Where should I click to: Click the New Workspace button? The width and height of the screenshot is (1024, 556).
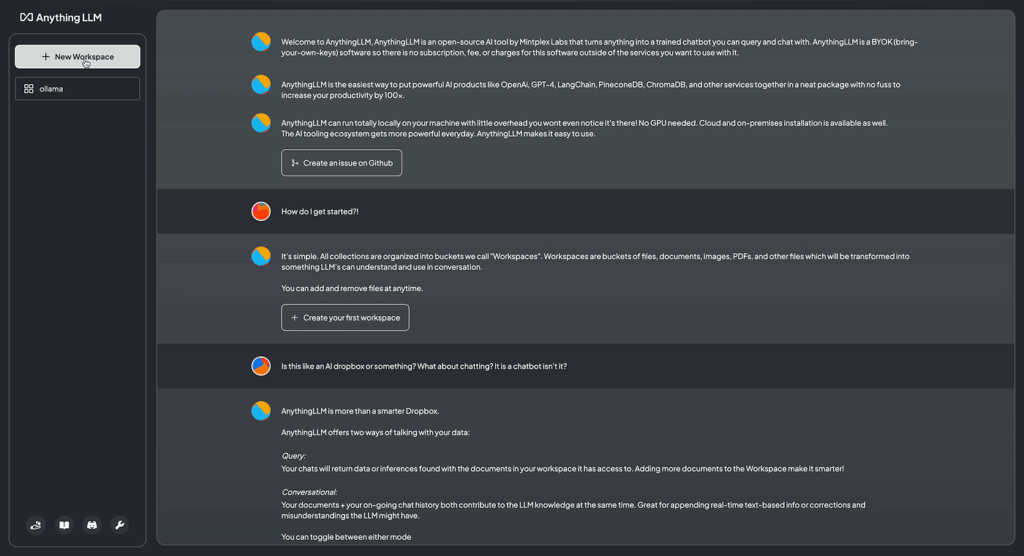coord(77,57)
